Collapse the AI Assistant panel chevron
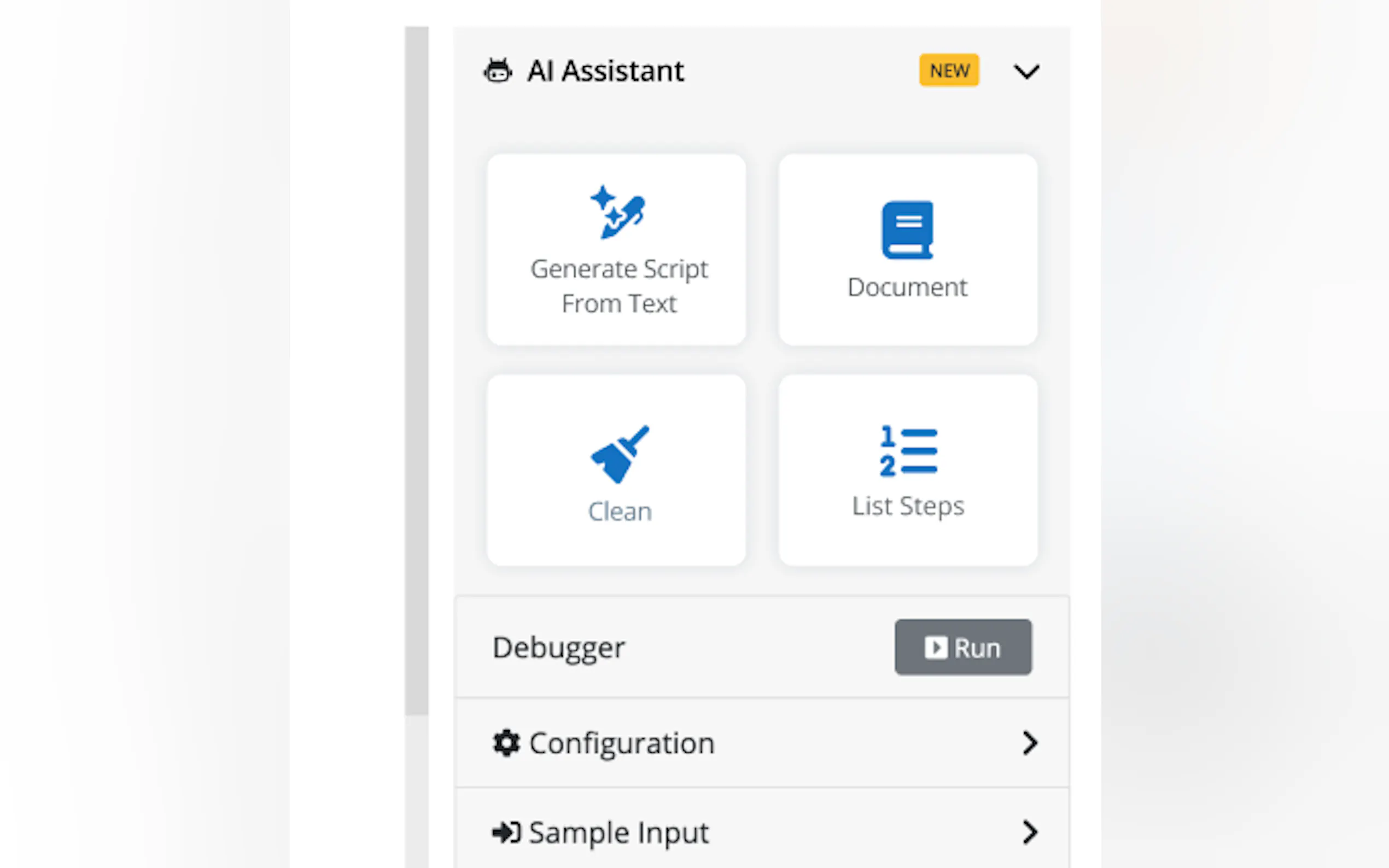The width and height of the screenshot is (1389, 868). point(1026,72)
